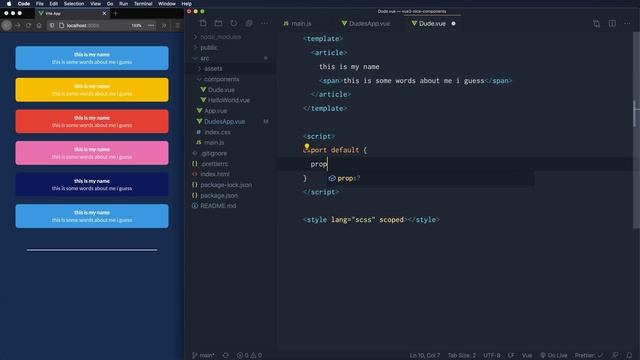Image resolution: width=640 pixels, height=360 pixels.
Task: Open the Apple menu
Action: 9,4
